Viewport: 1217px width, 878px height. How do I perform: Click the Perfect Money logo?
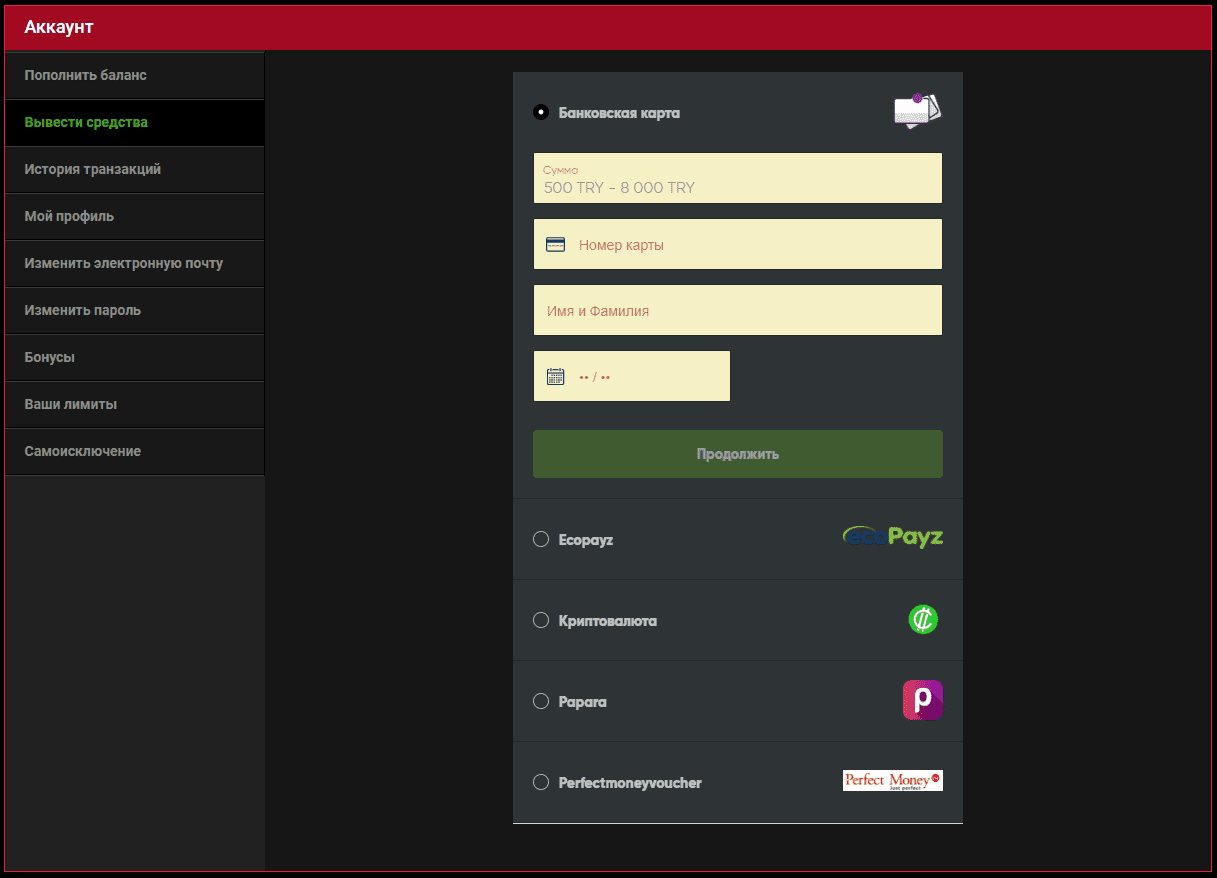point(892,781)
